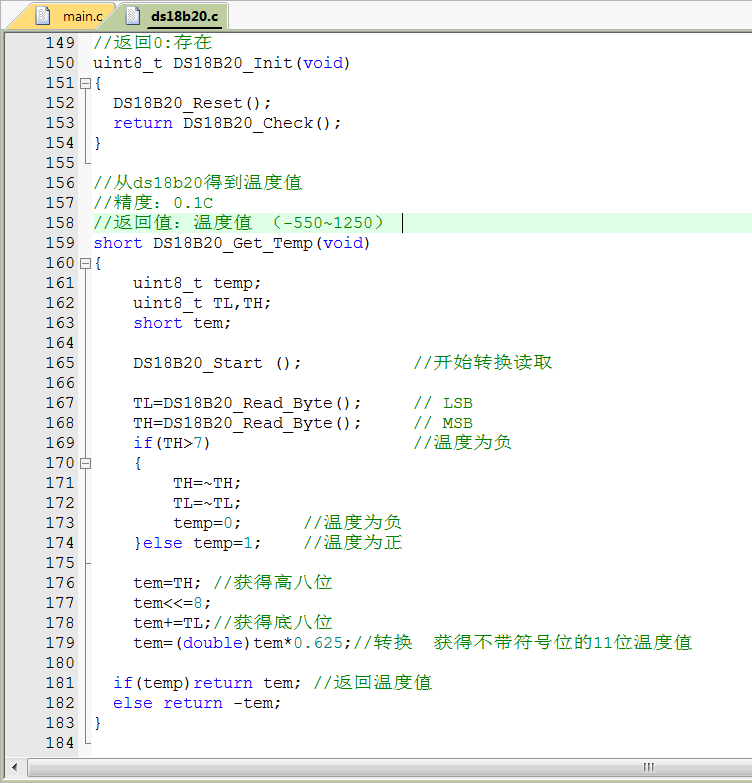Image resolution: width=752 pixels, height=783 pixels.
Task: Click the 'if(temp)return tem;' line
Action: tap(207, 683)
